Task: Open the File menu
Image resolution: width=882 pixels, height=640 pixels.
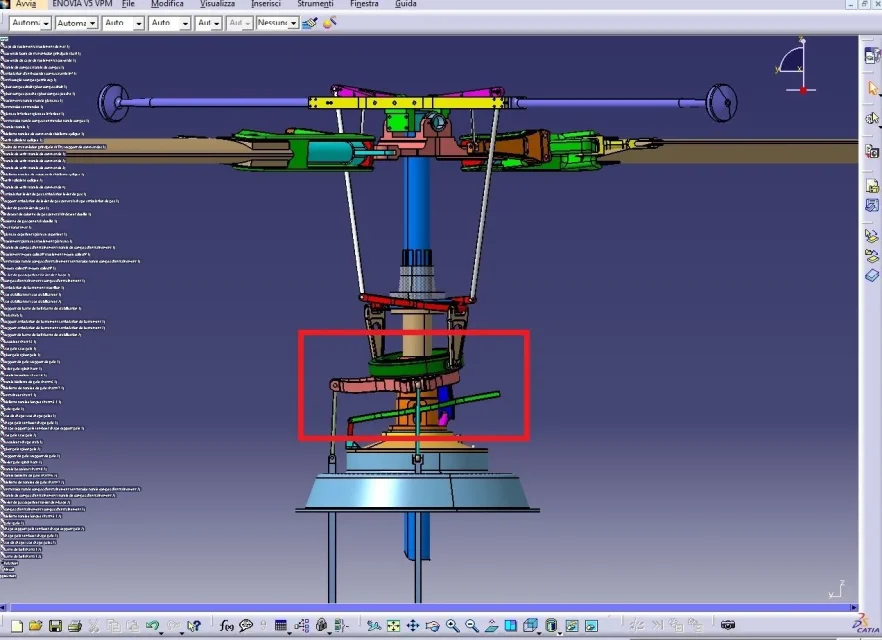Action: click(x=128, y=4)
